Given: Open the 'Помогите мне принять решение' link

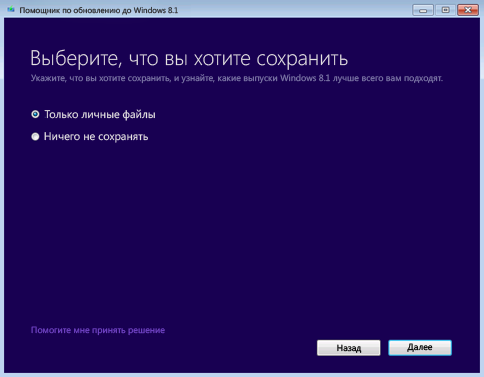Looking at the screenshot, I should (x=98, y=330).
